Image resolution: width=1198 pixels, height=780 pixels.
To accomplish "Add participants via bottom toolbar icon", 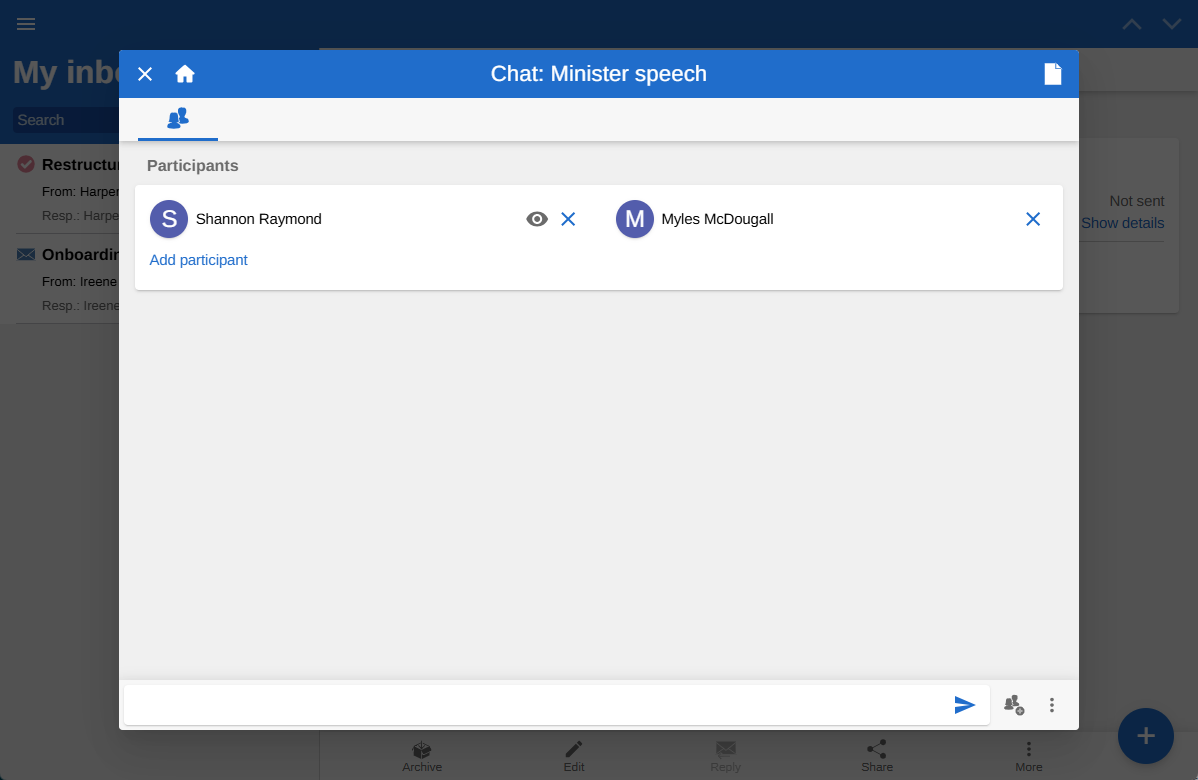I will pyautogui.click(x=1014, y=704).
